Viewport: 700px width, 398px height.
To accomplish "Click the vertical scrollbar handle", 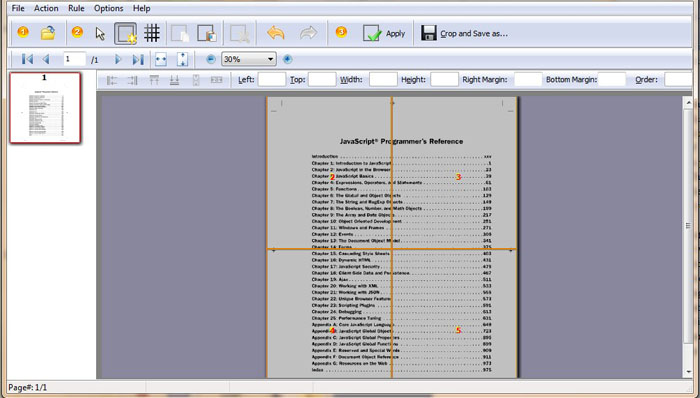I will 688,226.
